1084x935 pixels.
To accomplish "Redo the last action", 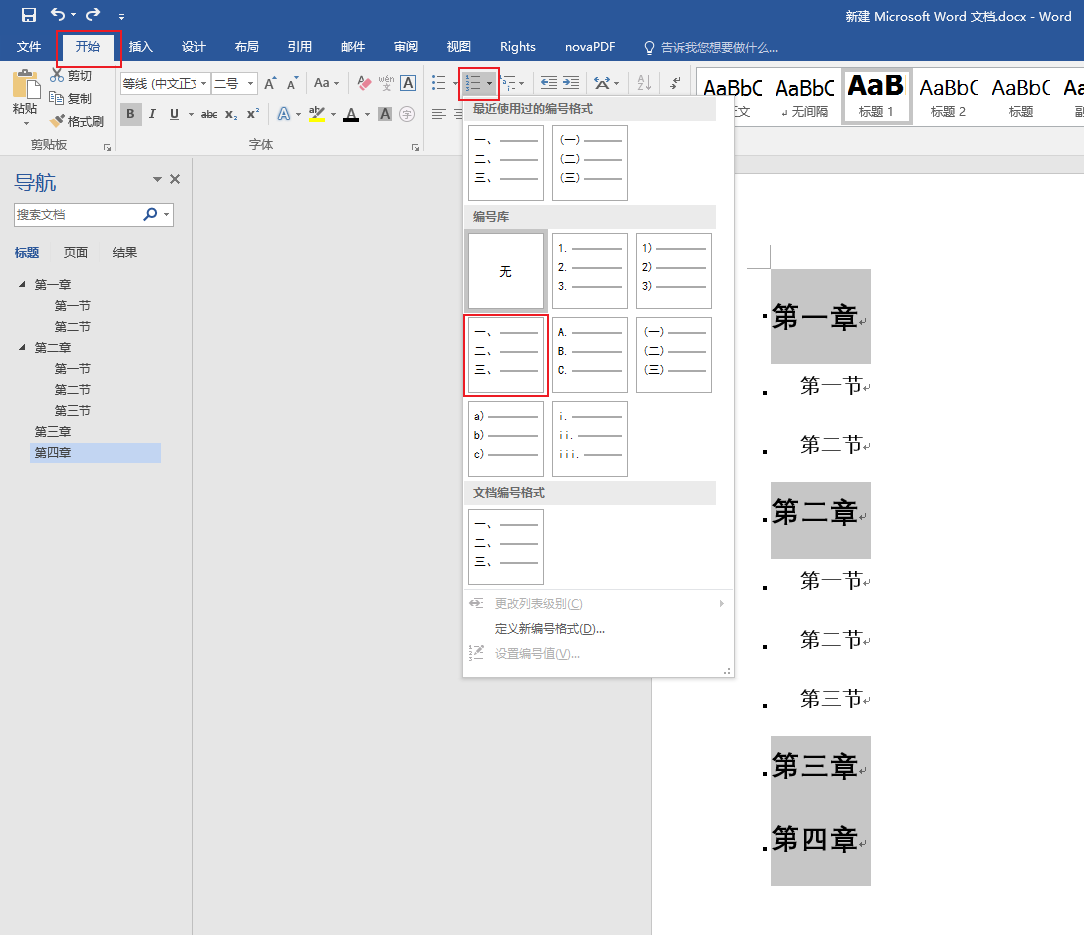I will click(93, 15).
